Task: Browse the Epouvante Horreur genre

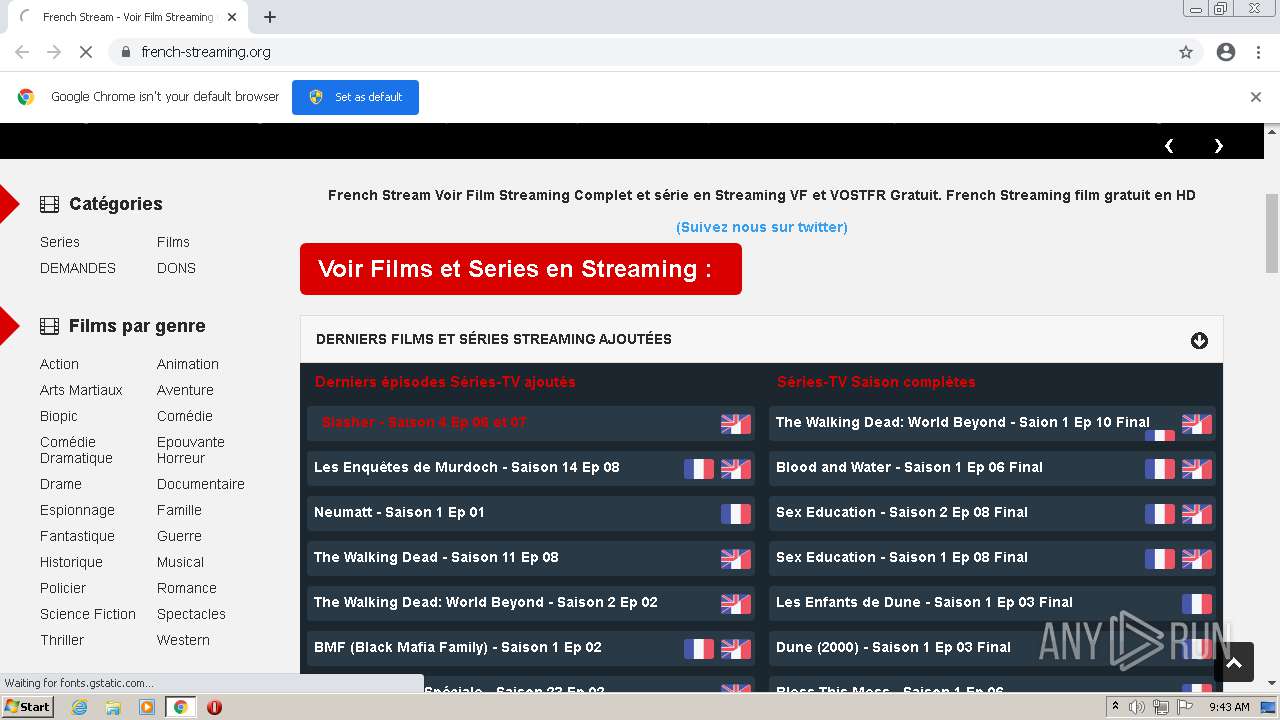Action: pos(191,450)
